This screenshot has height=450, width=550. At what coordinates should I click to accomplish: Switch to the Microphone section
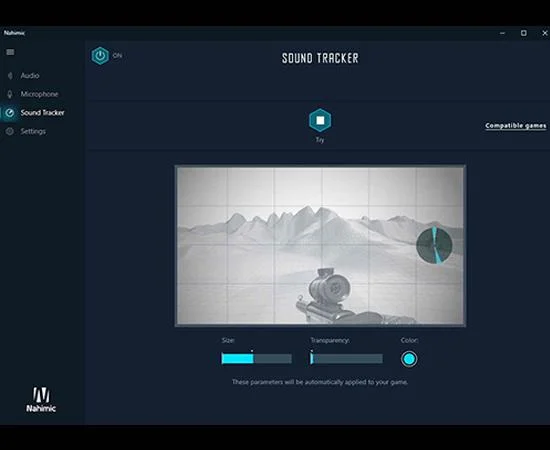[39, 94]
